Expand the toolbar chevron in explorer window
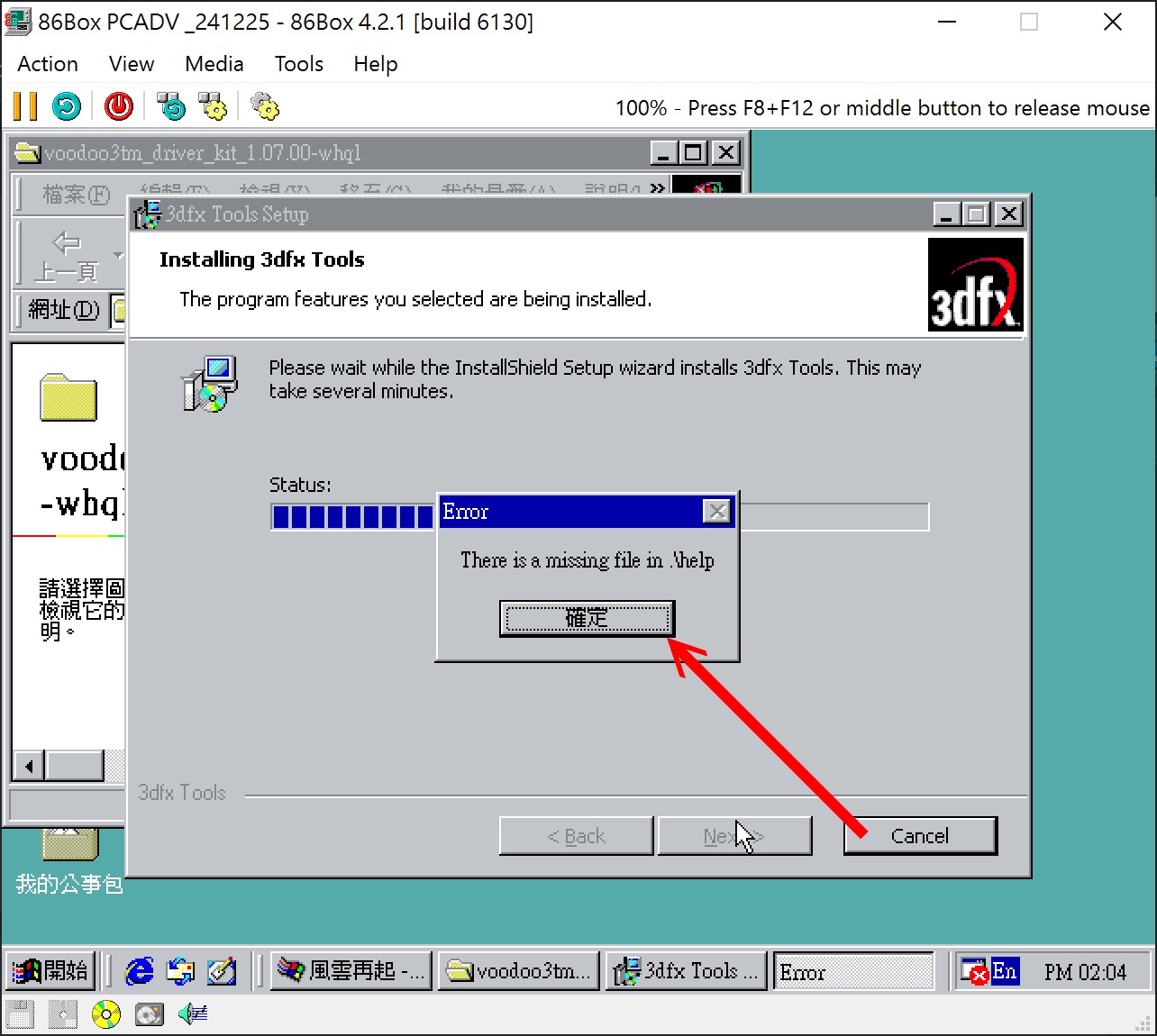The height and width of the screenshot is (1036, 1157). 657,189
